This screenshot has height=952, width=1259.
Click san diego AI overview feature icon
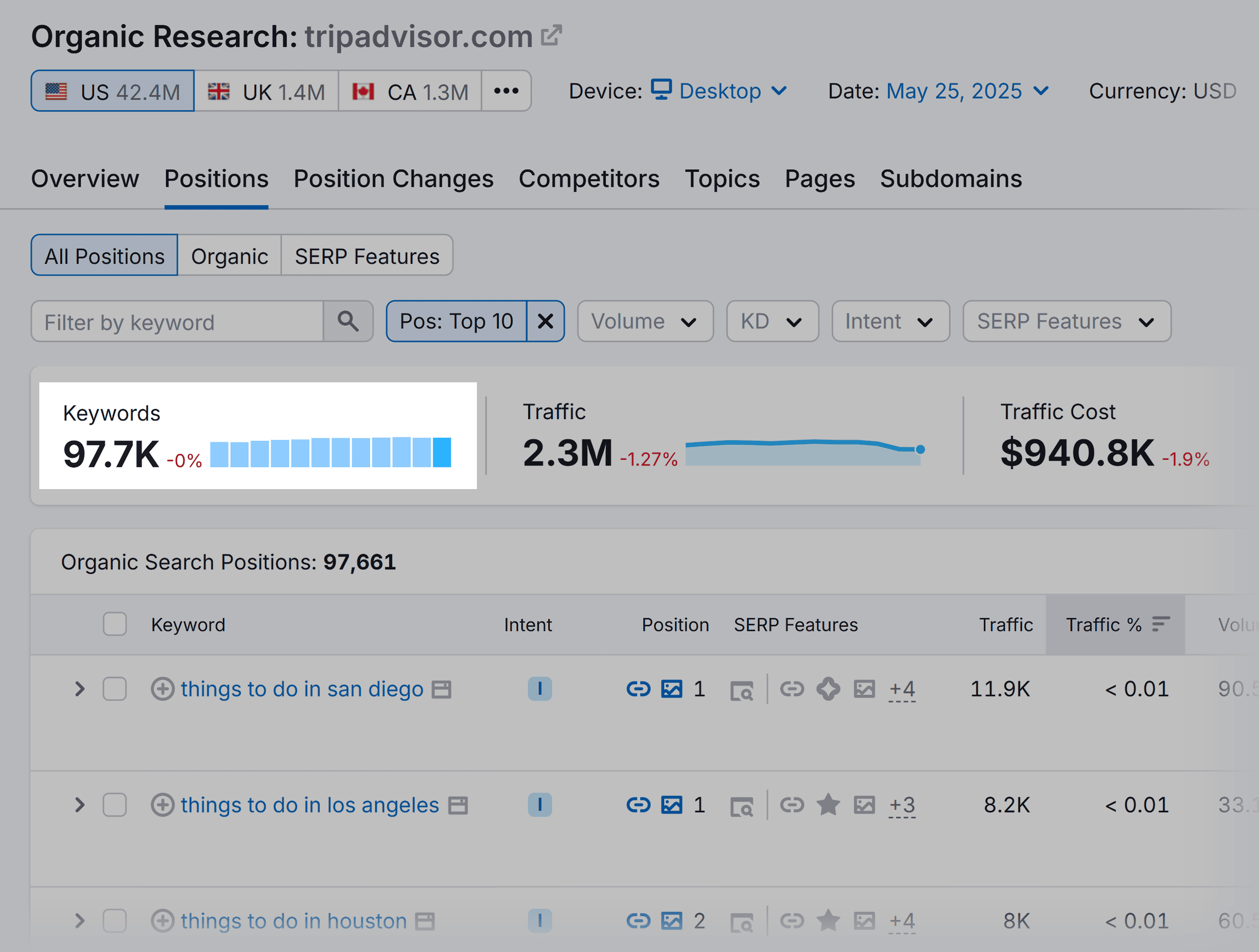828,689
